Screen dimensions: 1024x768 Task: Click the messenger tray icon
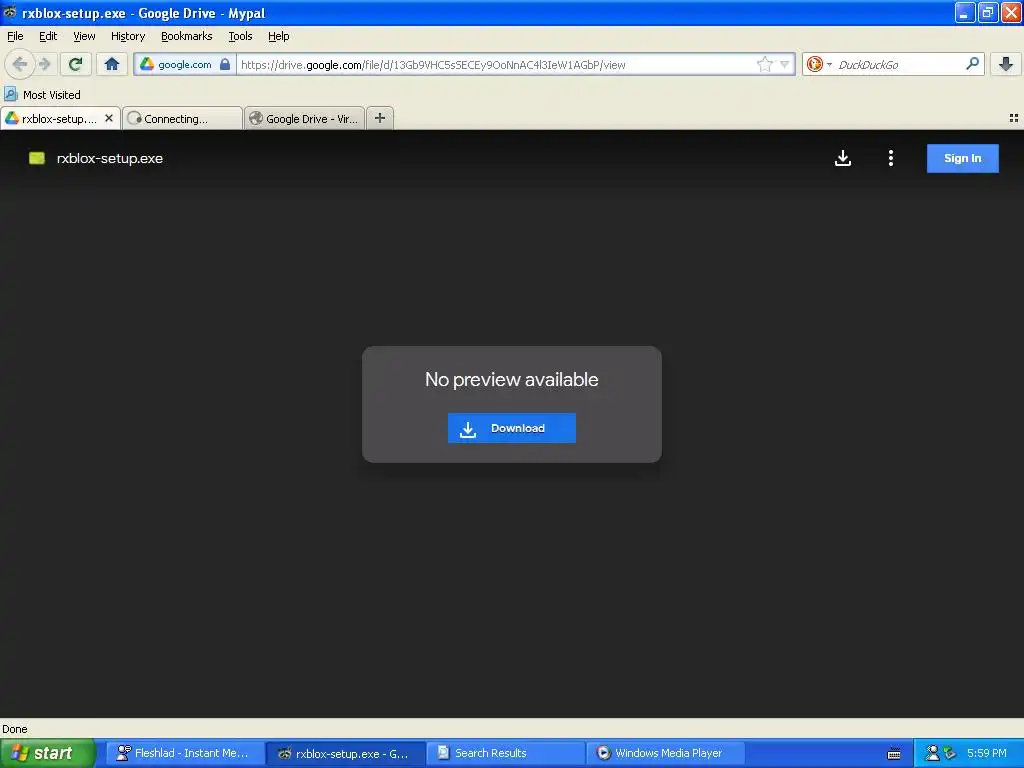933,753
